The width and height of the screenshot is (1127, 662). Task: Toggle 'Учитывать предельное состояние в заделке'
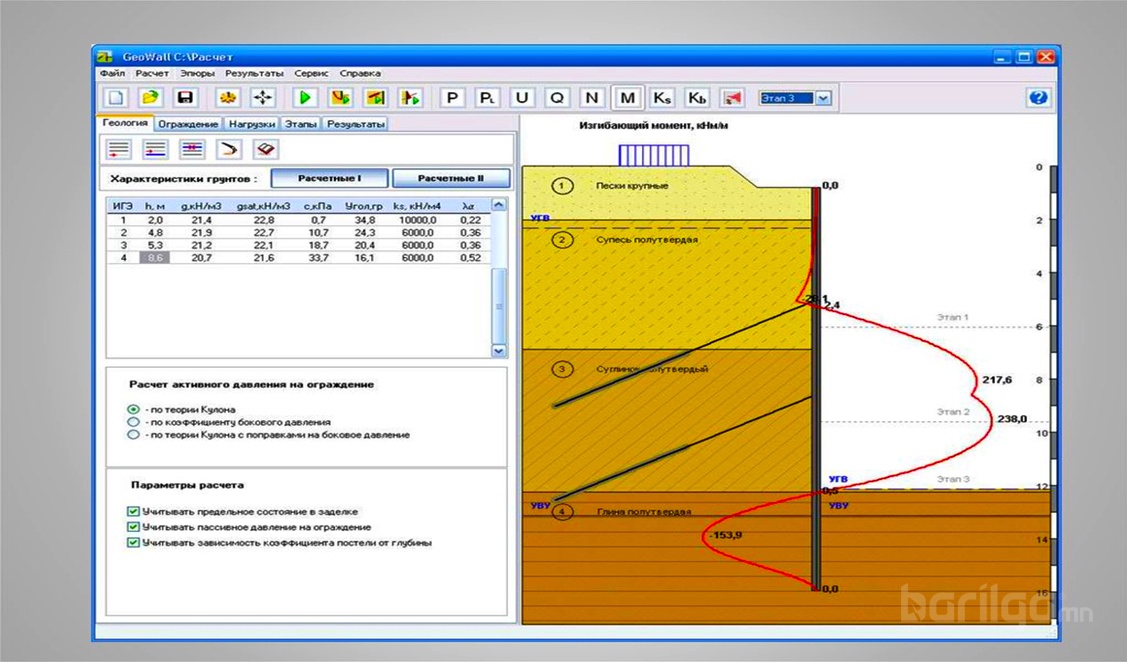pos(133,511)
